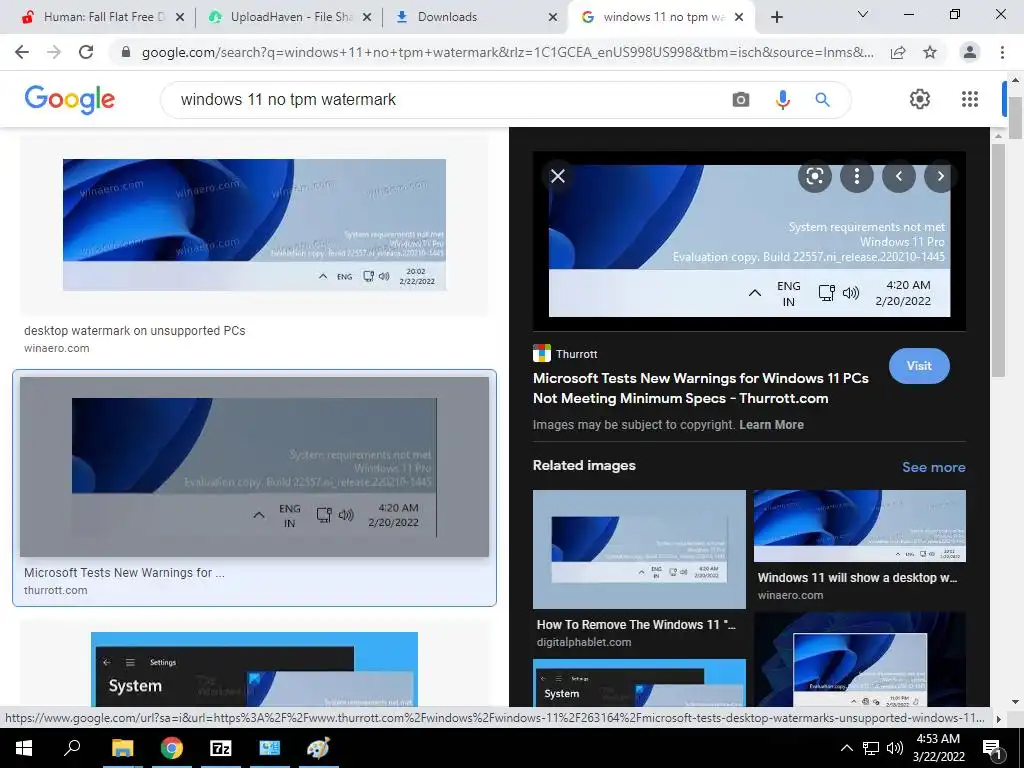Click 'Windows 11 will show a desktop w...' caption
This screenshot has height=768, width=1024.
click(857, 577)
